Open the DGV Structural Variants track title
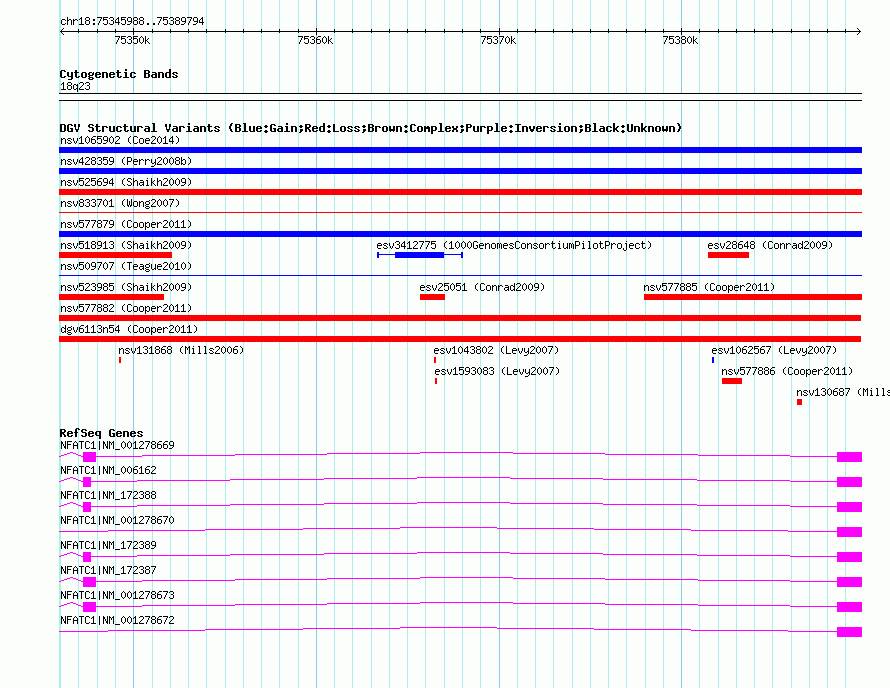Viewport: 890px width, 688px height. point(371,128)
